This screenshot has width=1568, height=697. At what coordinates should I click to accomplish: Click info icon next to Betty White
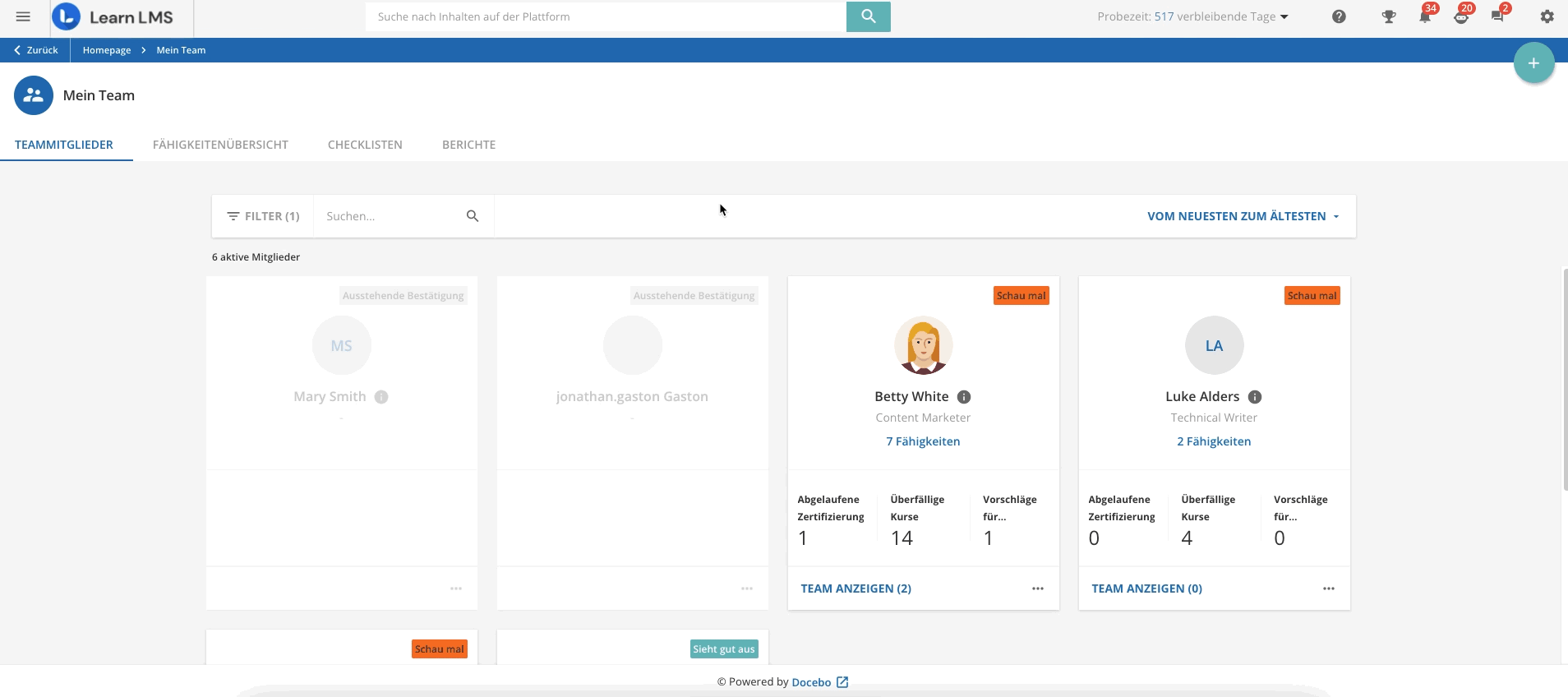coord(964,397)
